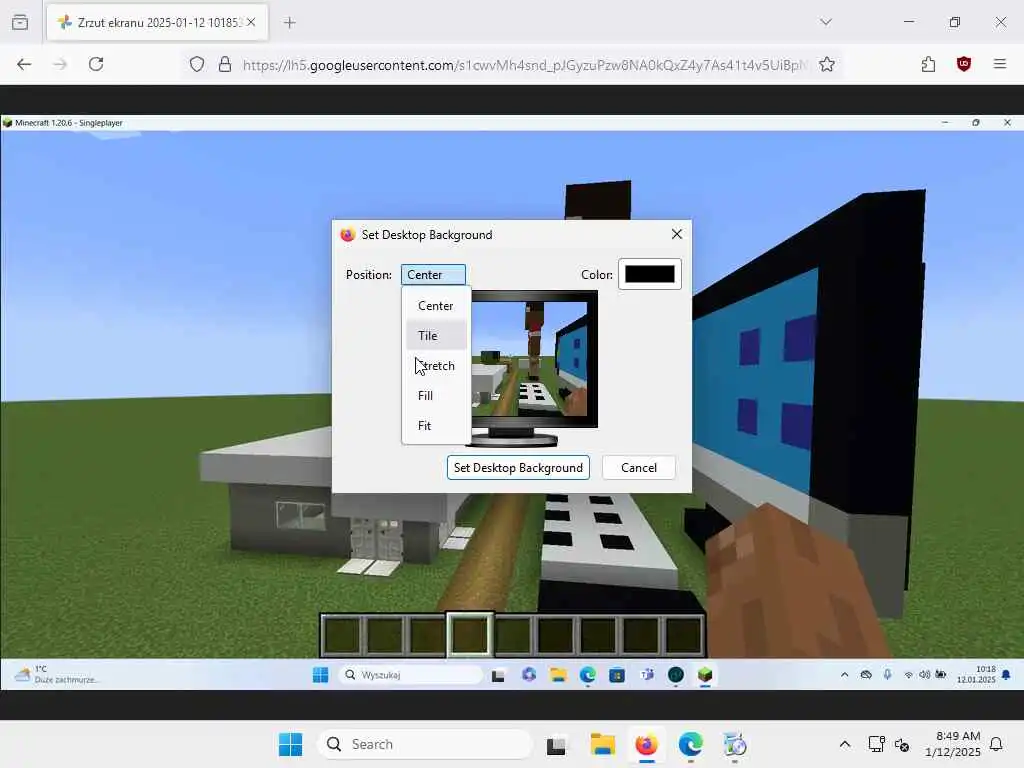Image resolution: width=1024 pixels, height=768 pixels.
Task: Choose Center from the position list
Action: tap(436, 306)
